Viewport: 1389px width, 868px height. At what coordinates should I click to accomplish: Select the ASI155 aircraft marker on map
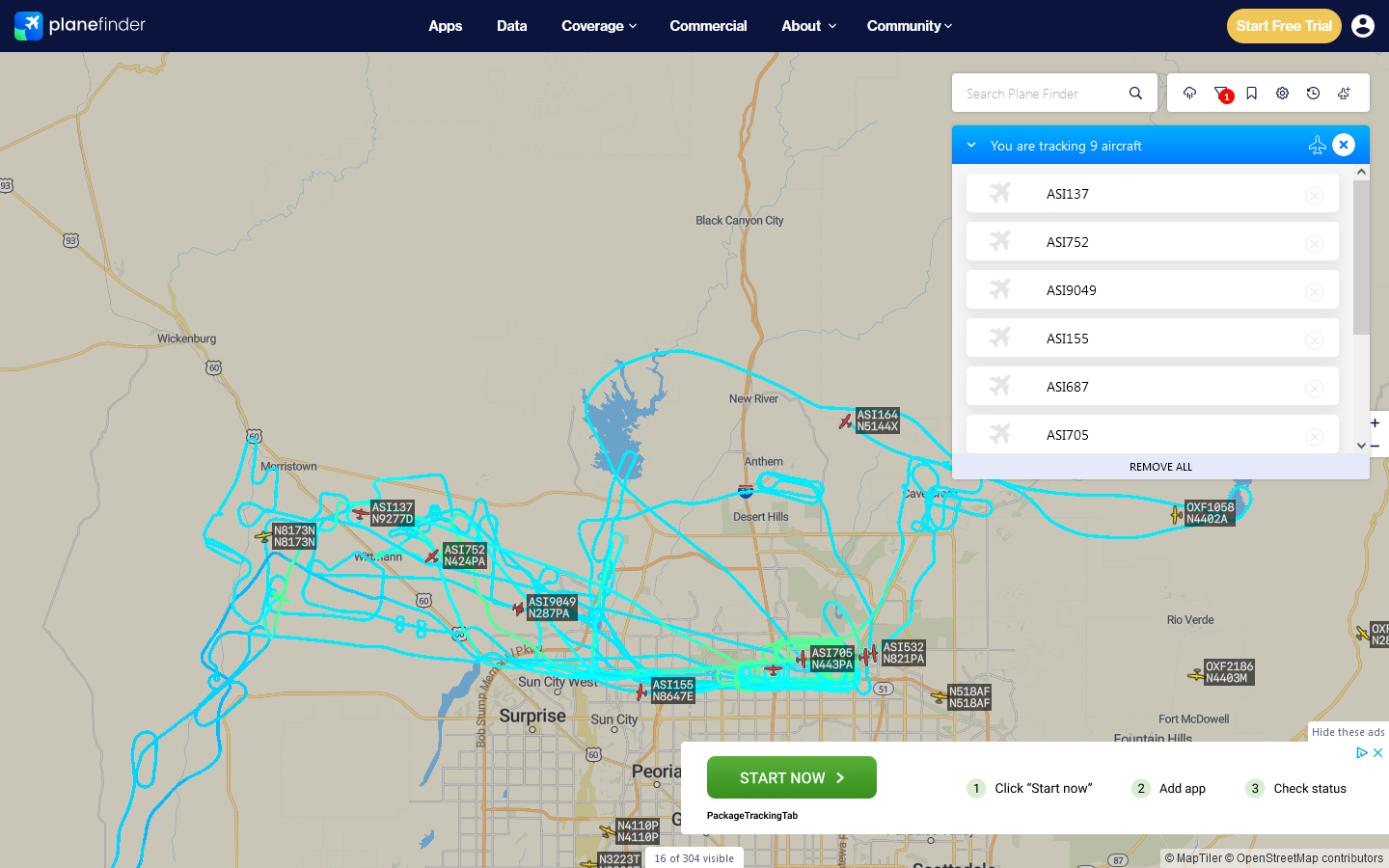click(641, 692)
